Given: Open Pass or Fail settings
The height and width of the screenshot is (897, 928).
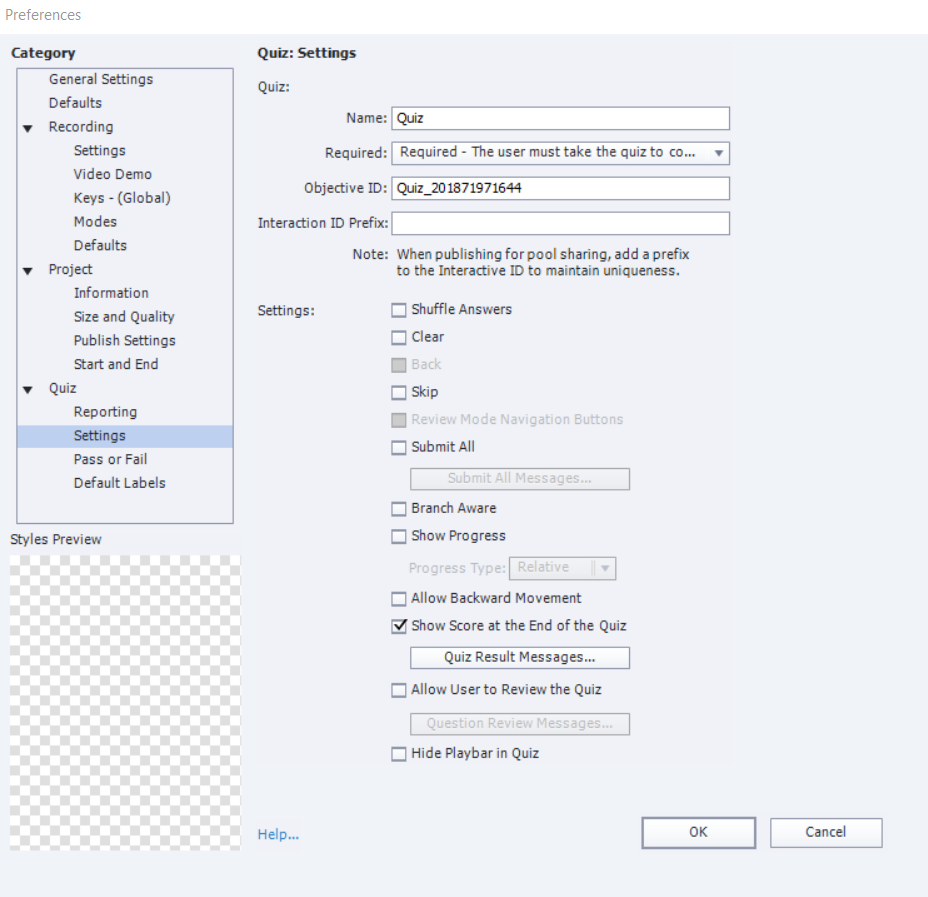Looking at the screenshot, I should pos(110,459).
